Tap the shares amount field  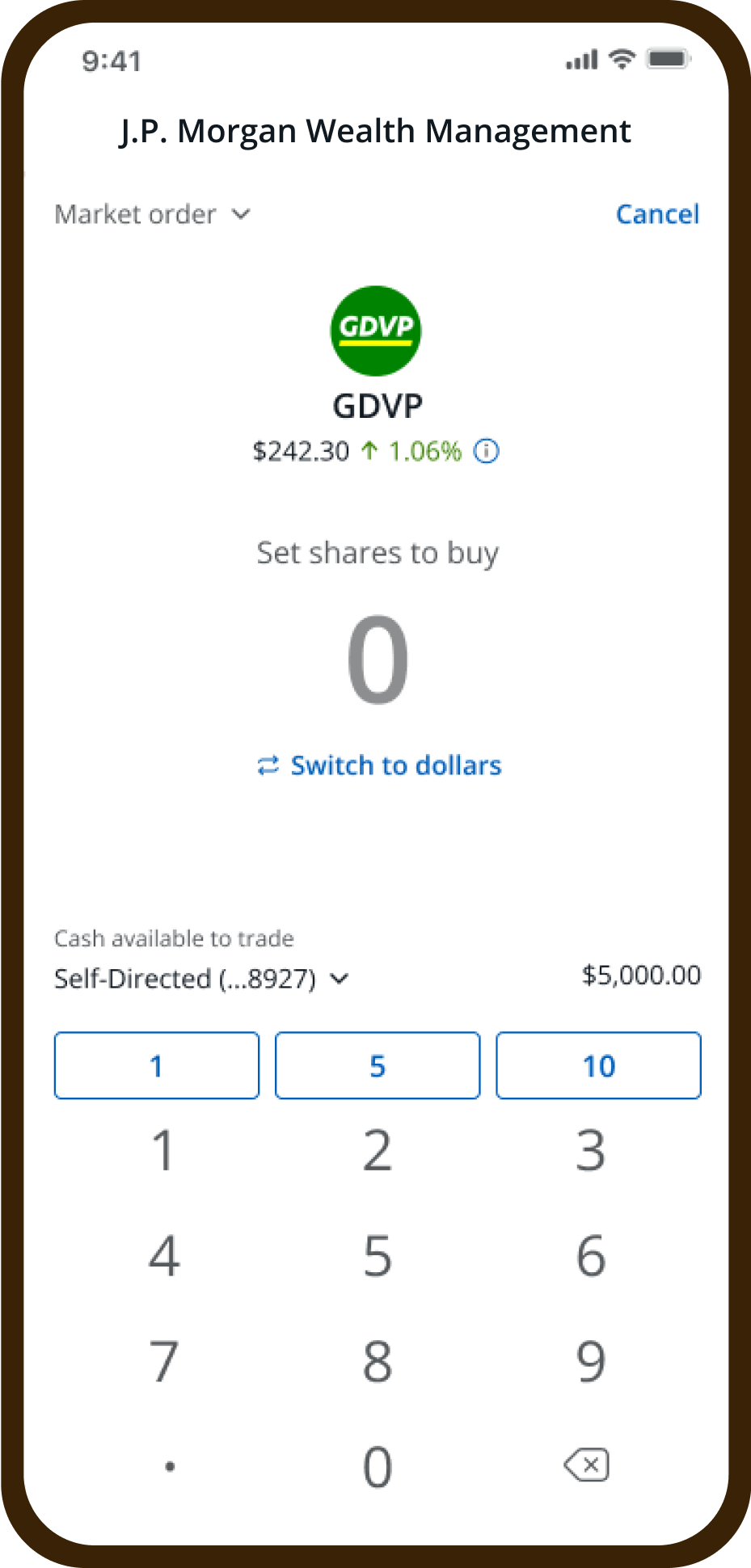378,660
